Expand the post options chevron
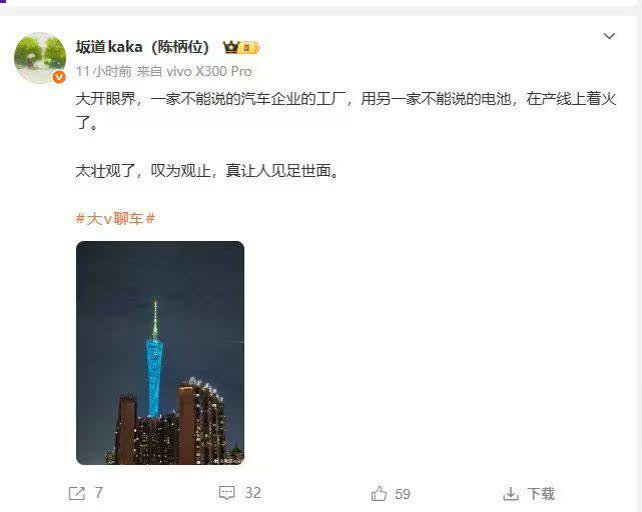Screen dimensions: 642x512 click(609, 36)
